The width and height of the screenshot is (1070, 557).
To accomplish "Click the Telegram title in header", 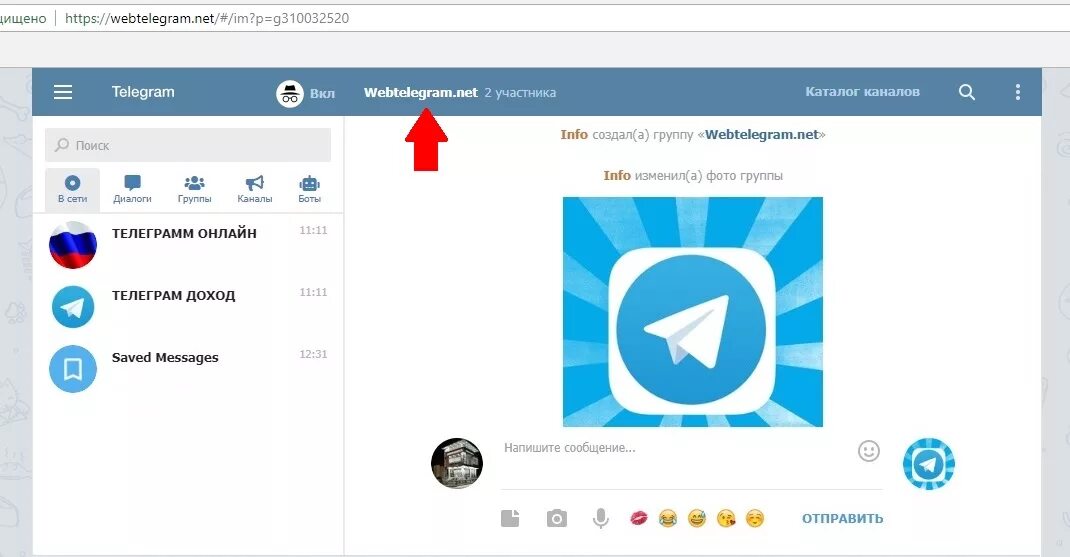I will coord(143,91).
